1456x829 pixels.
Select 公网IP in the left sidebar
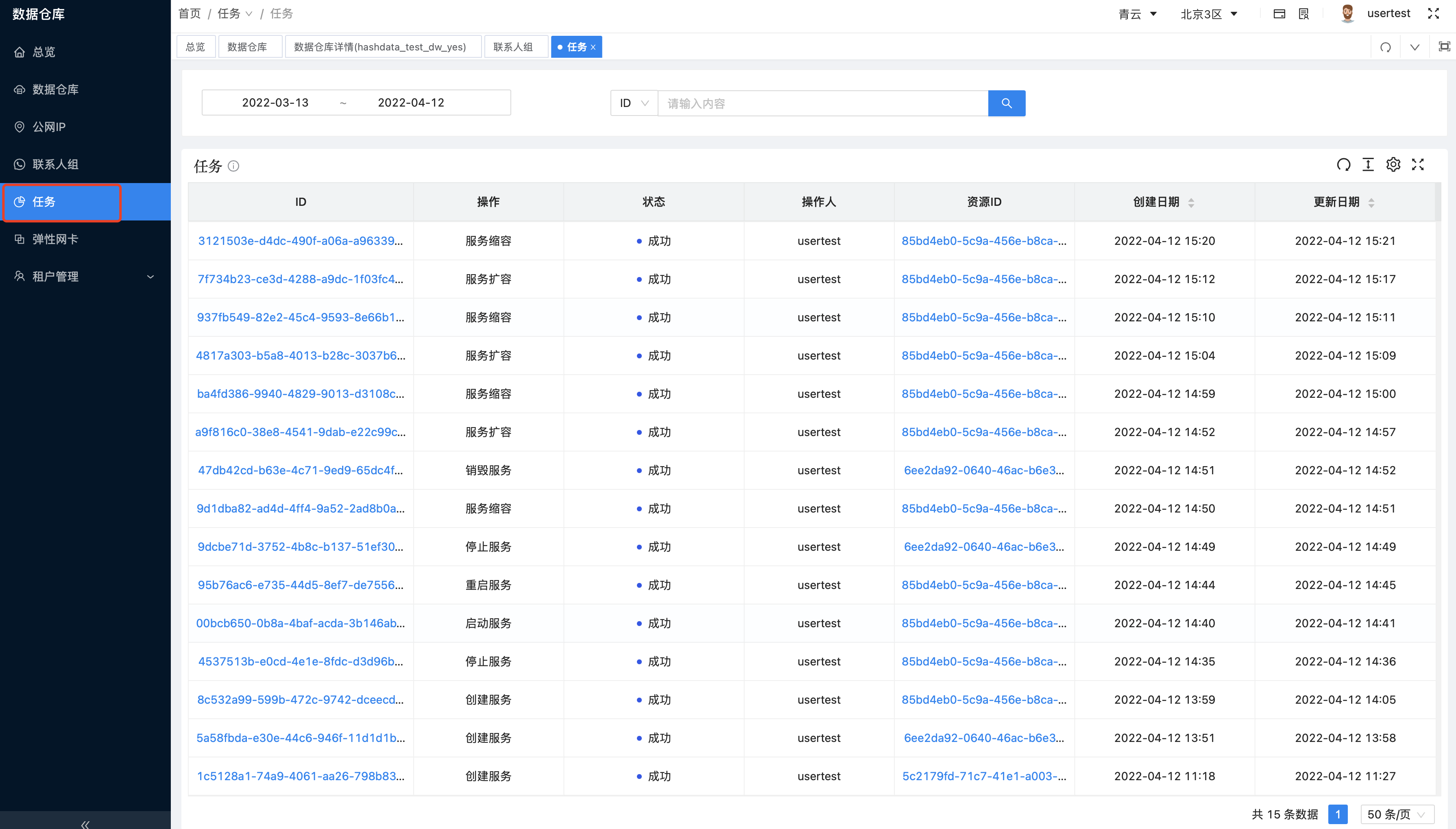pos(49,127)
